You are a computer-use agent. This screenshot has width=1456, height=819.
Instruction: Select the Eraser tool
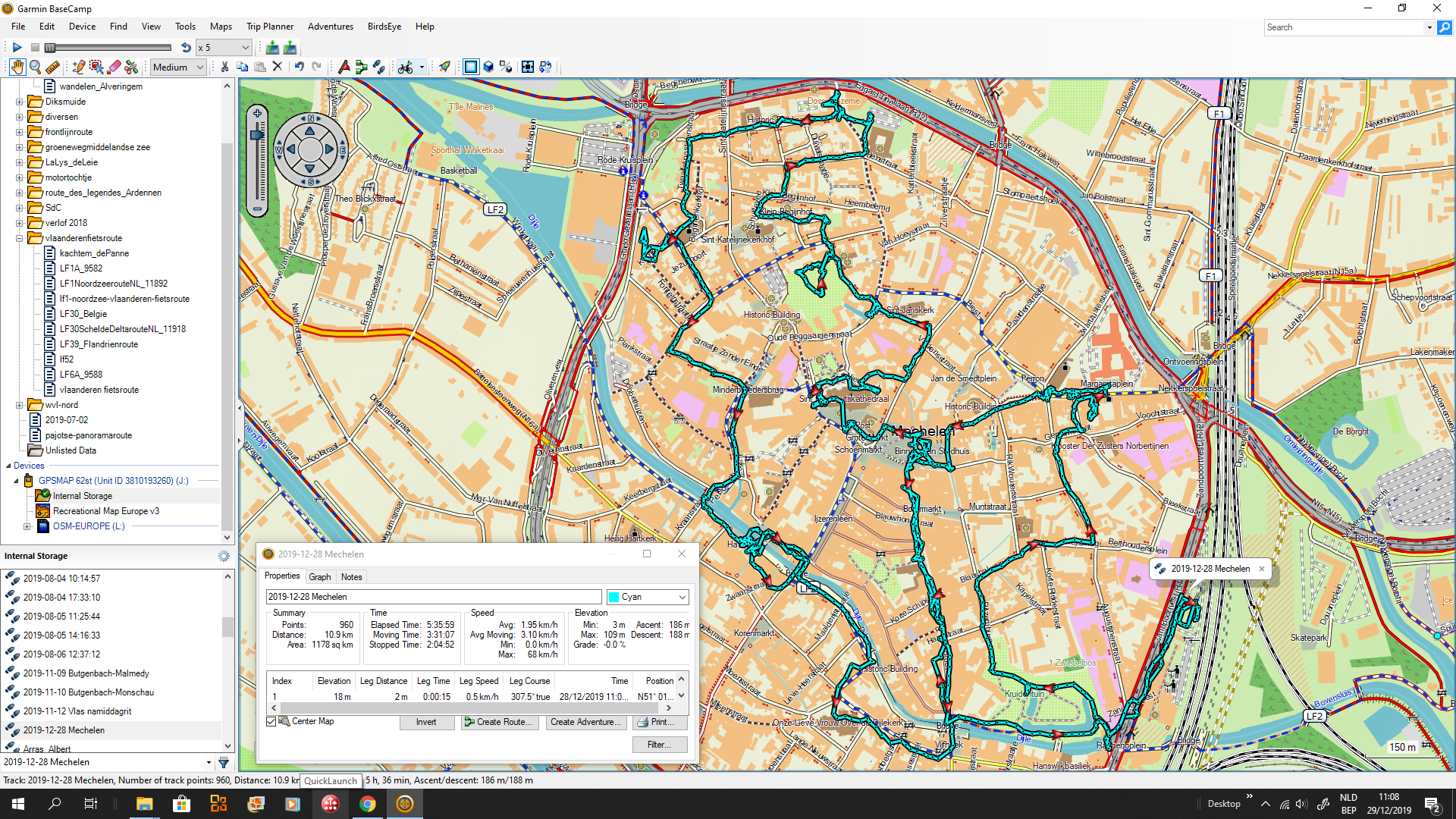(x=115, y=67)
